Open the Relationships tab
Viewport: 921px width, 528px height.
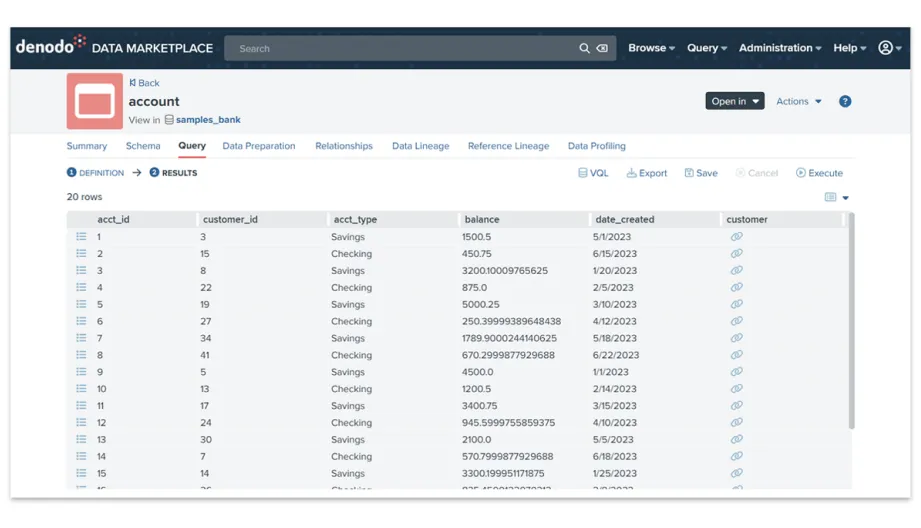pyautogui.click(x=344, y=146)
